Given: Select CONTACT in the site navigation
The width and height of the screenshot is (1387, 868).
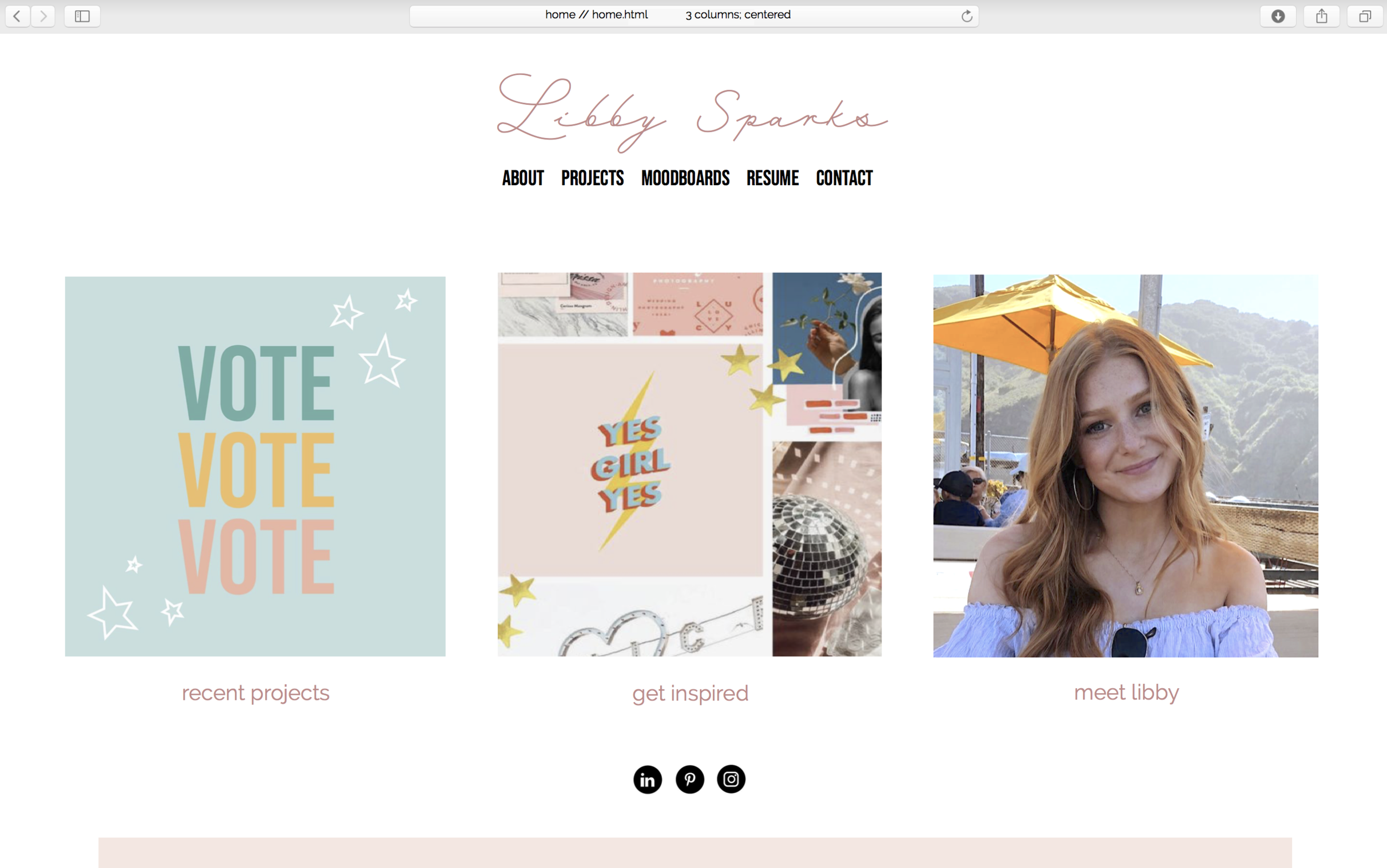Looking at the screenshot, I should pos(844,178).
